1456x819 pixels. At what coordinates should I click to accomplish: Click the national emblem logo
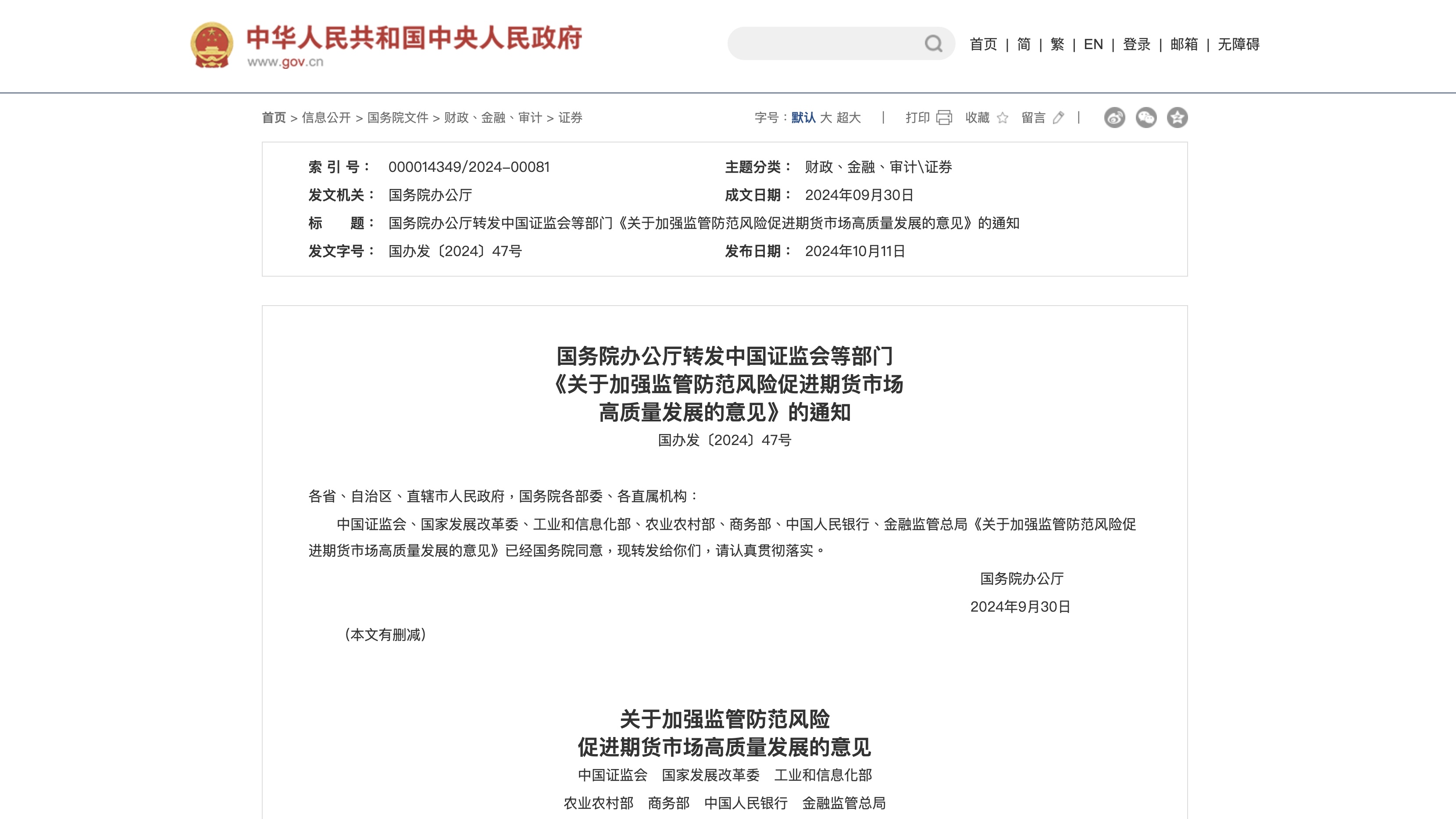click(211, 45)
